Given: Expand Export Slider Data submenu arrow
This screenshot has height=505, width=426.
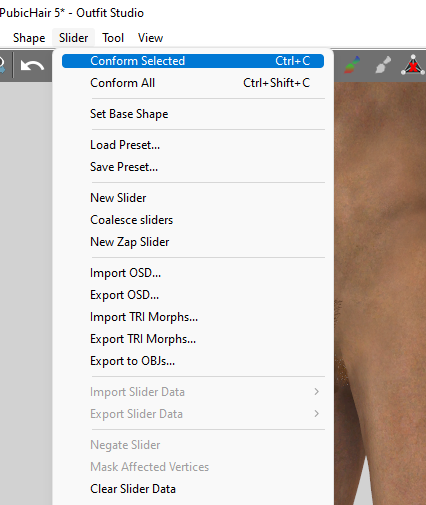Looking at the screenshot, I should click(x=316, y=414).
